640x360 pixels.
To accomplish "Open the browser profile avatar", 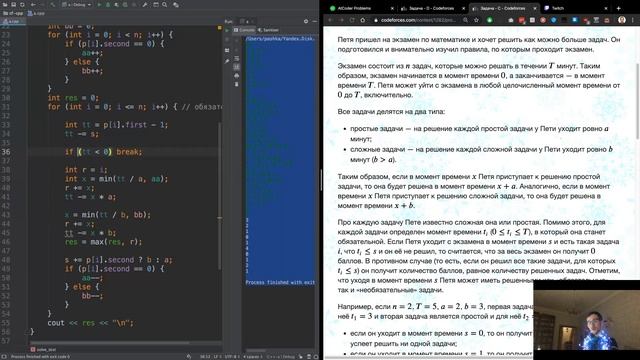I will pos(622,20).
